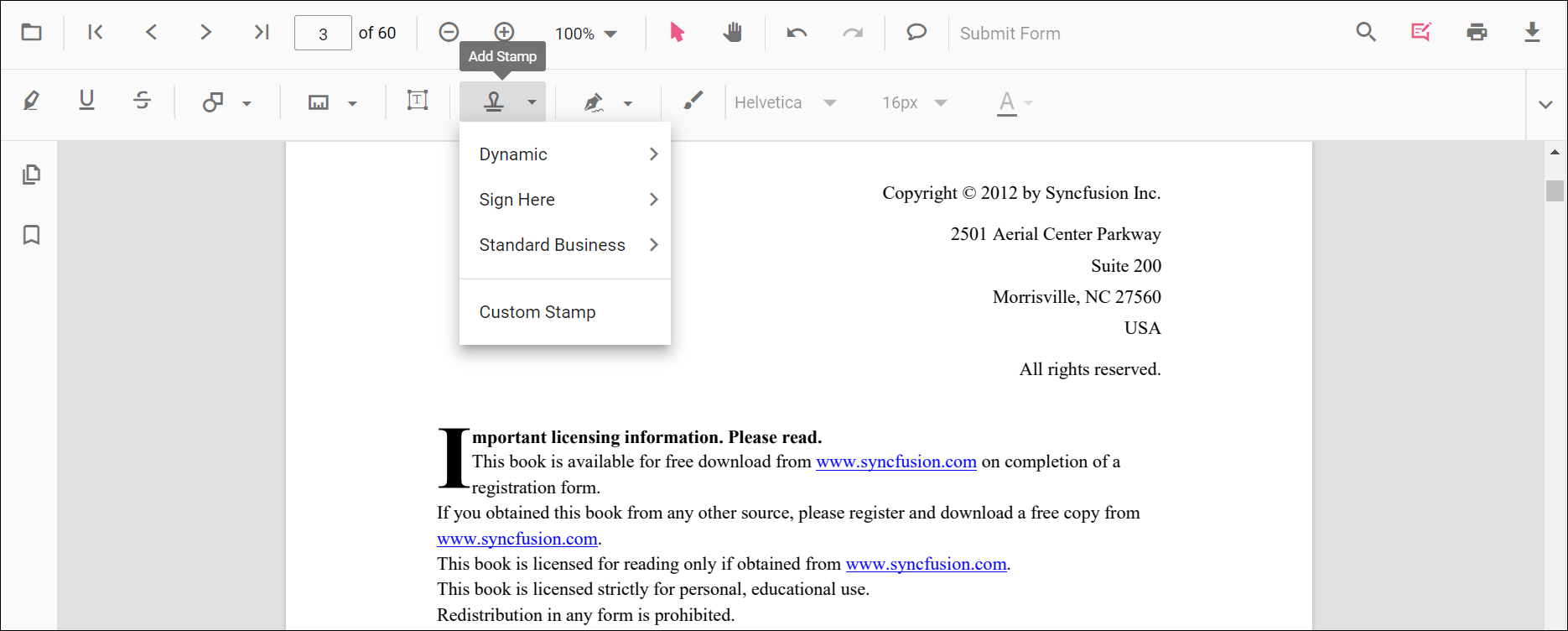Select the Strikethrough annotation tool
This screenshot has width=1568, height=631.
pos(142,102)
